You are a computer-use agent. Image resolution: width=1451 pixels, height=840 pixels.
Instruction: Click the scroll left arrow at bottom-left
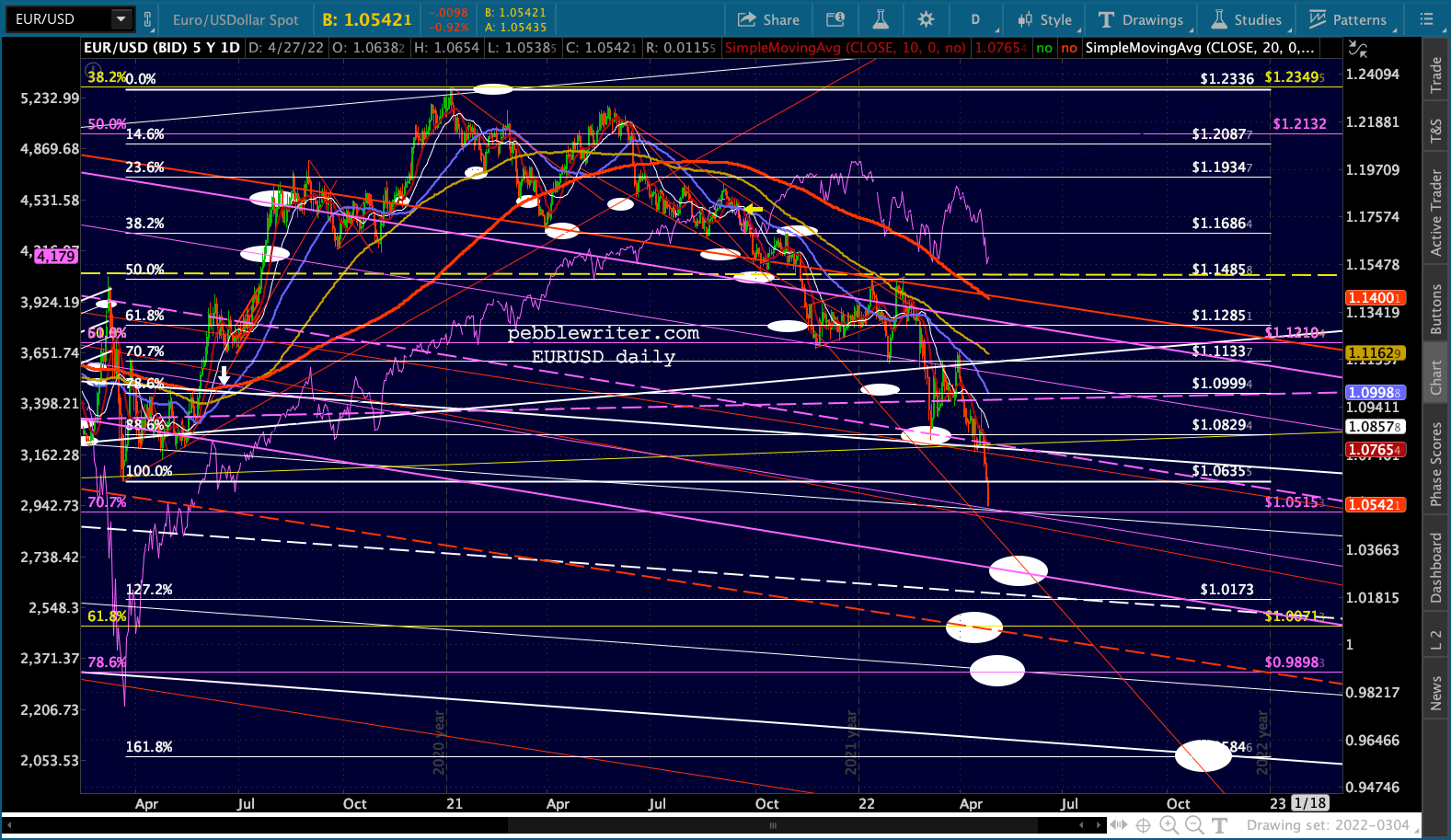point(9,825)
